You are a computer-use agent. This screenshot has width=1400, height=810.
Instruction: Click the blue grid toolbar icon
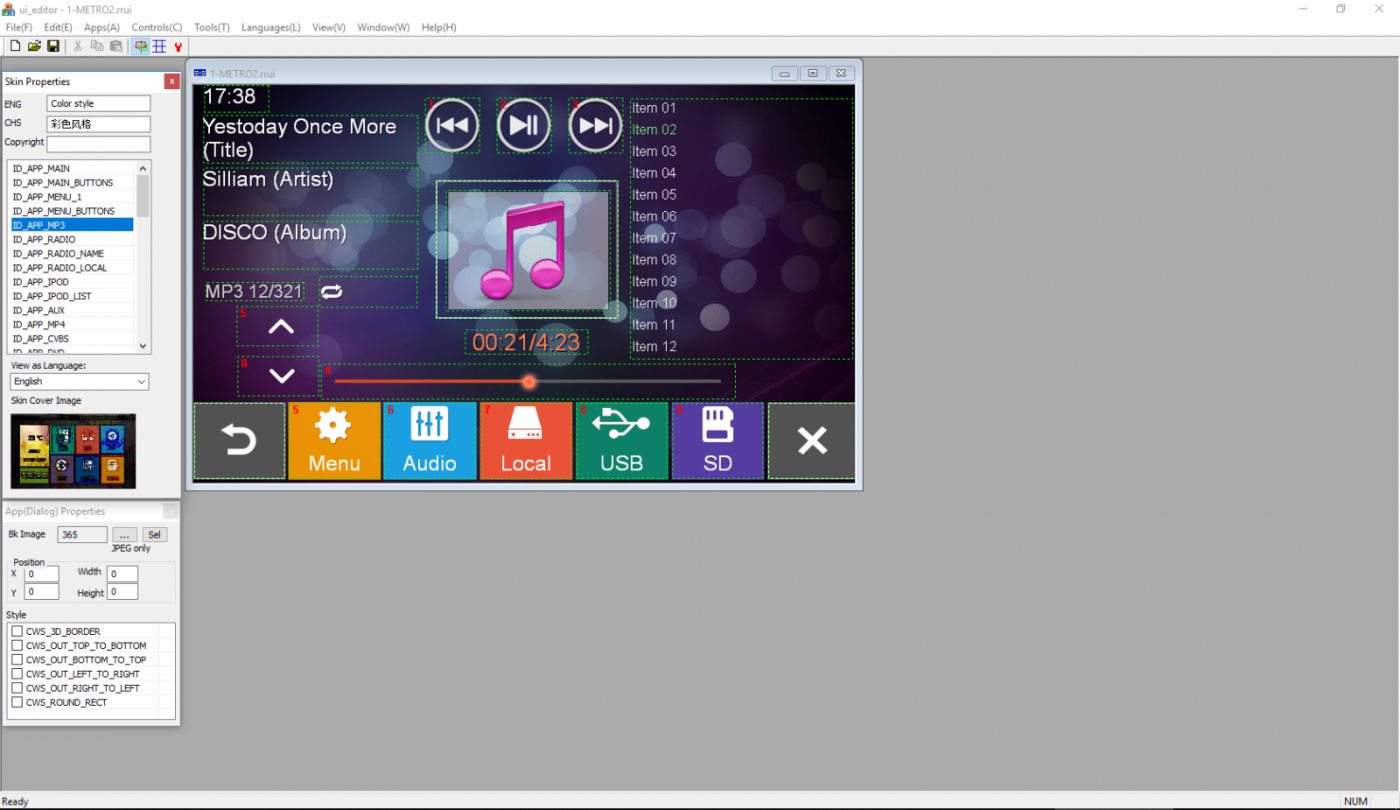pyautogui.click(x=159, y=46)
